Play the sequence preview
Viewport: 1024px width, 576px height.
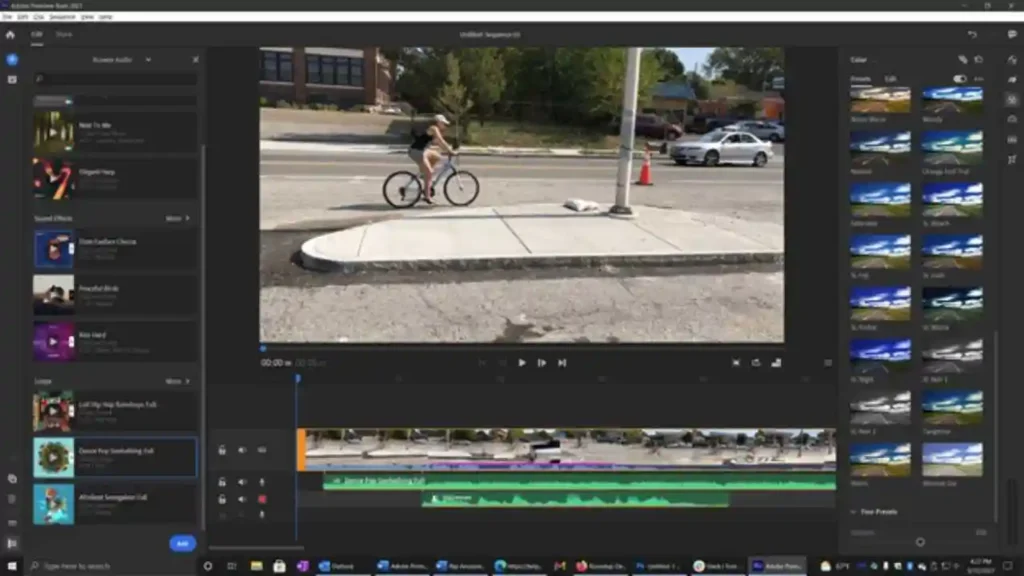[x=522, y=362]
